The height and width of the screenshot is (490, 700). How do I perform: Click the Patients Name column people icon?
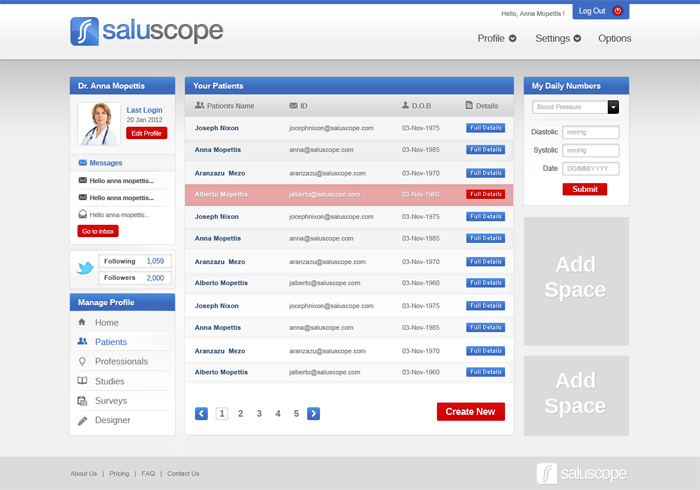point(200,105)
